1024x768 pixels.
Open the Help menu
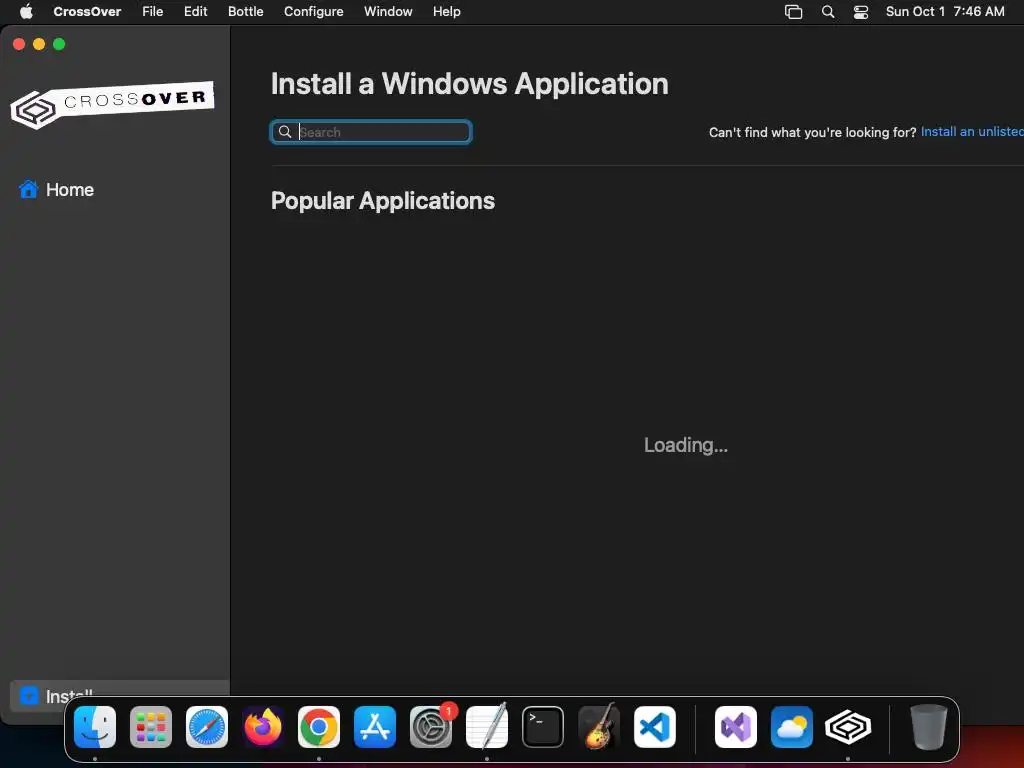(447, 12)
